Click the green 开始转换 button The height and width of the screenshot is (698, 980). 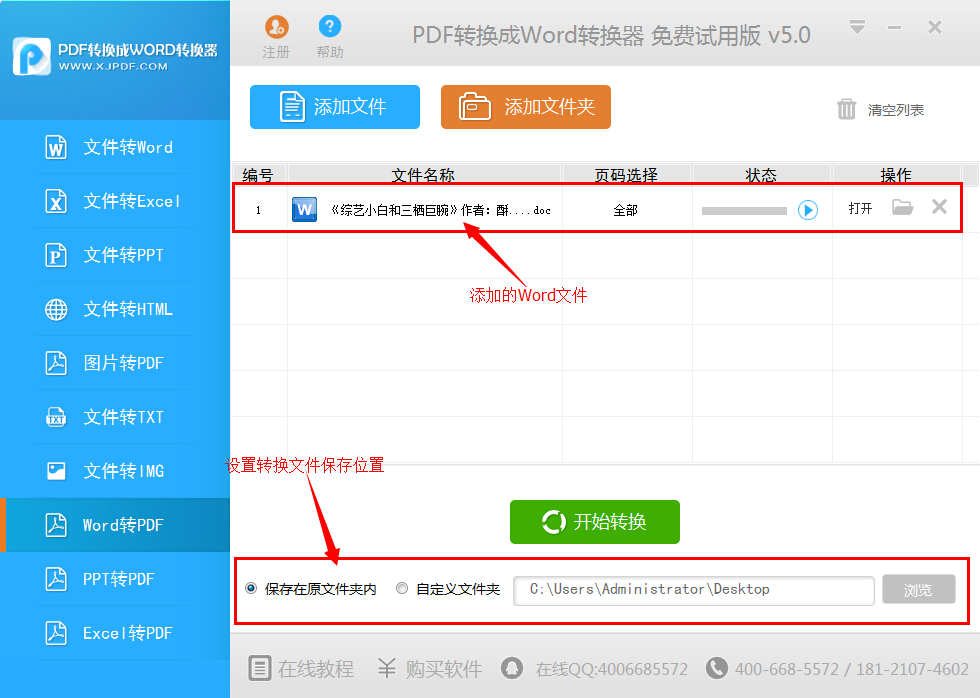point(594,522)
